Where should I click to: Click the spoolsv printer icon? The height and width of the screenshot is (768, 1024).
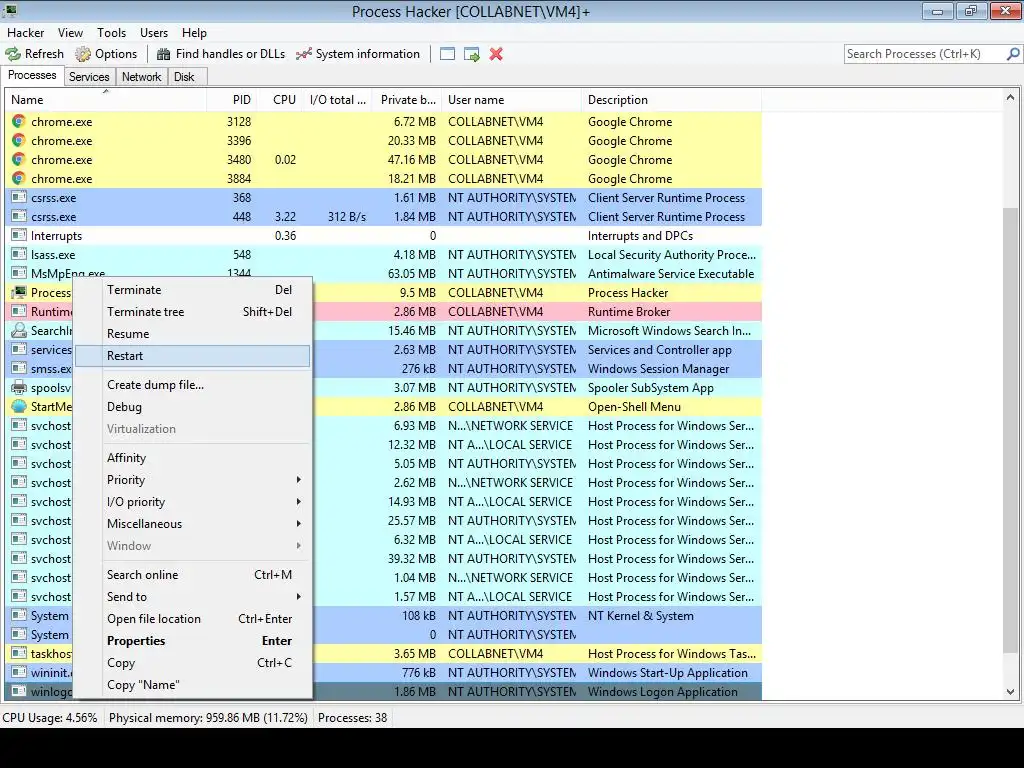coord(19,387)
